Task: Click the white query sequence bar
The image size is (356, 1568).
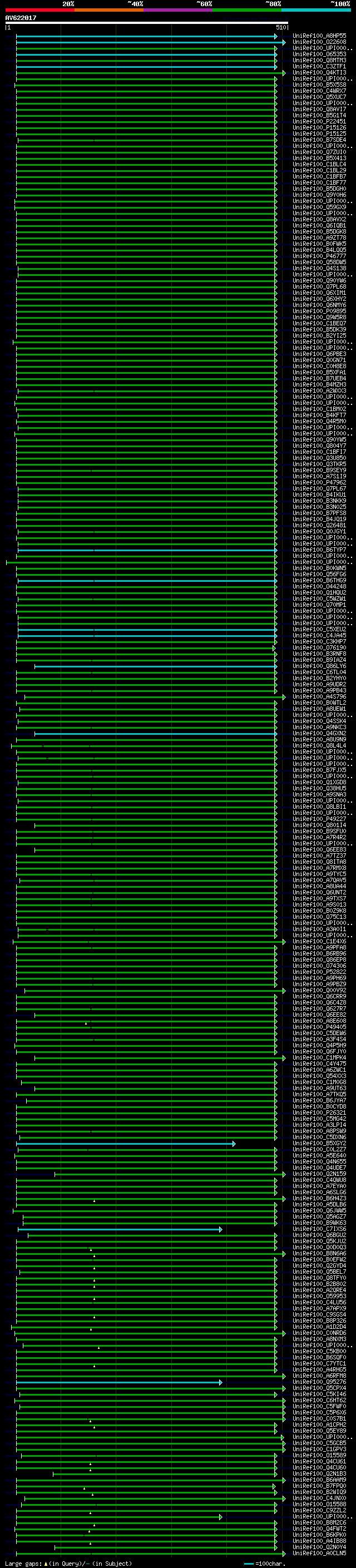Action: click(x=147, y=23)
